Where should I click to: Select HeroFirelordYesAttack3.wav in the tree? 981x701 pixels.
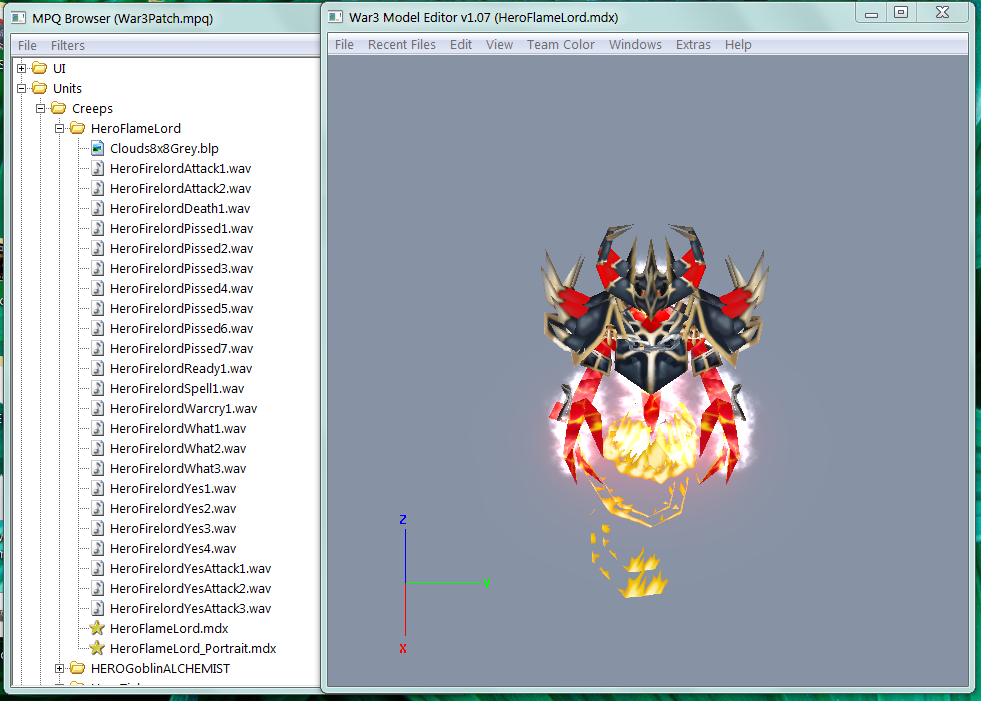(190, 609)
